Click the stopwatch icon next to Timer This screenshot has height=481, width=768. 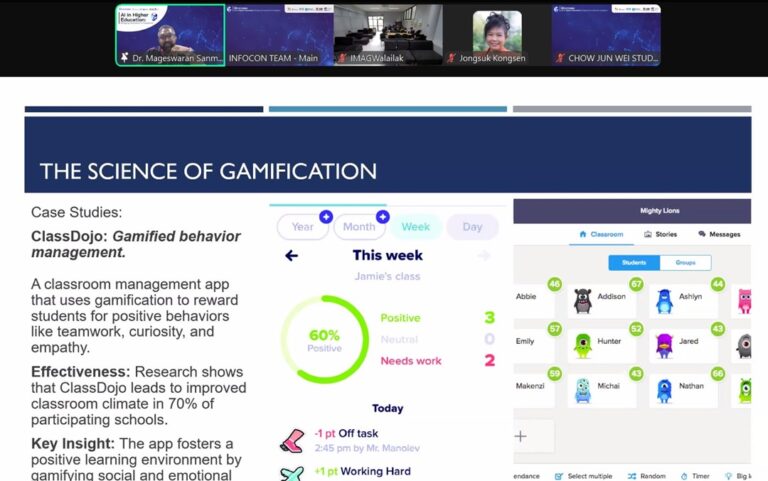click(x=684, y=476)
